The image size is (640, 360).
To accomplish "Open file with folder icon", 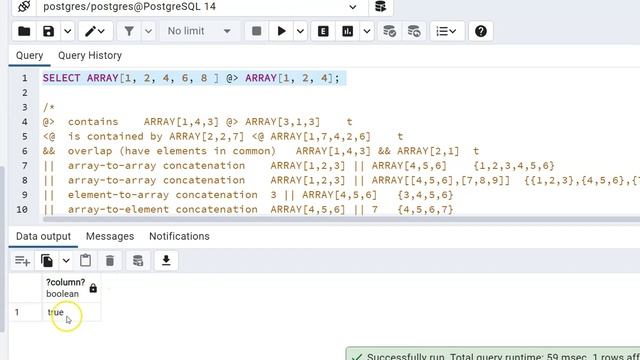I will tap(24, 31).
